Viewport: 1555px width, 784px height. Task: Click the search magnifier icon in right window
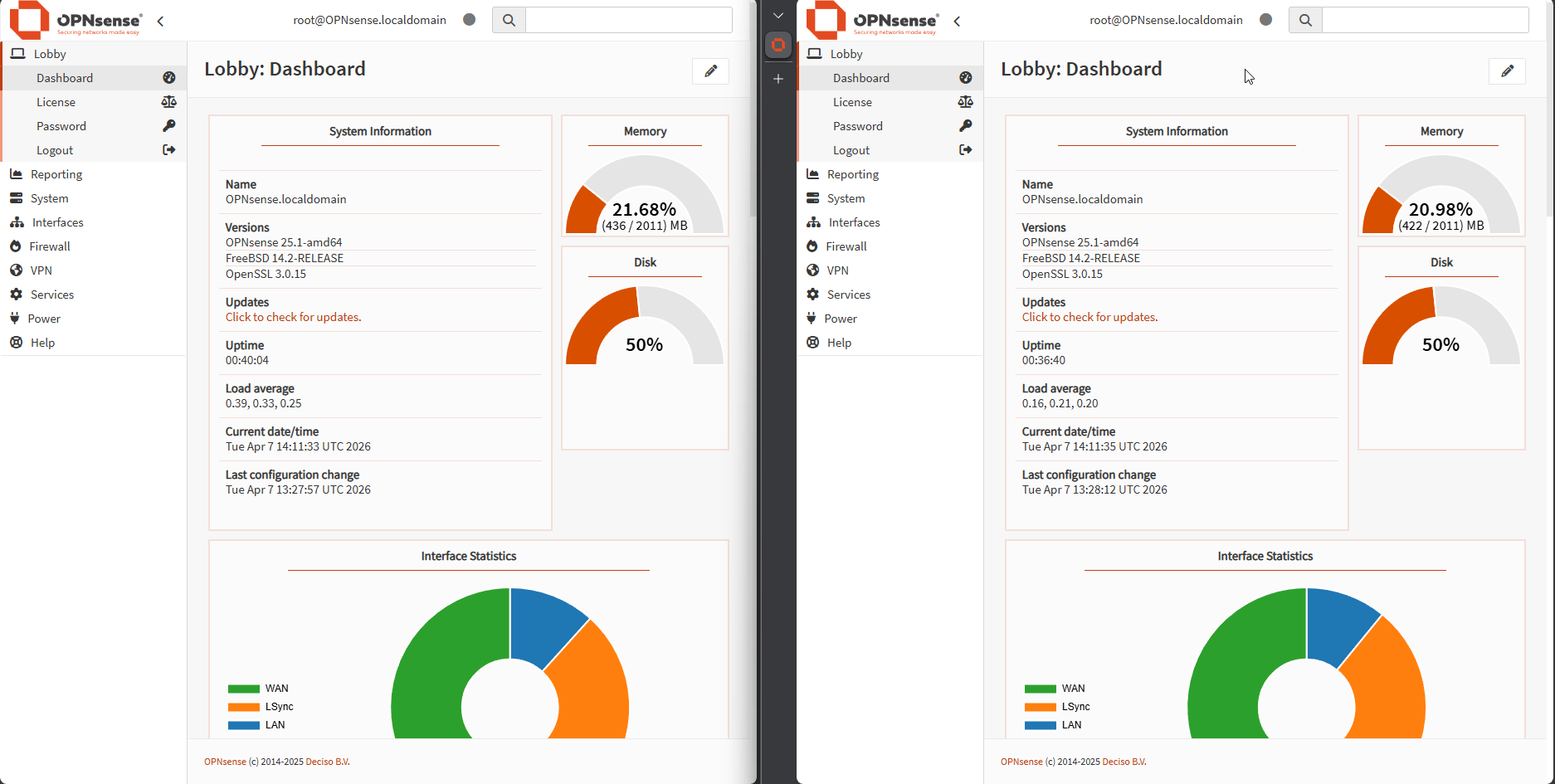(x=1305, y=20)
